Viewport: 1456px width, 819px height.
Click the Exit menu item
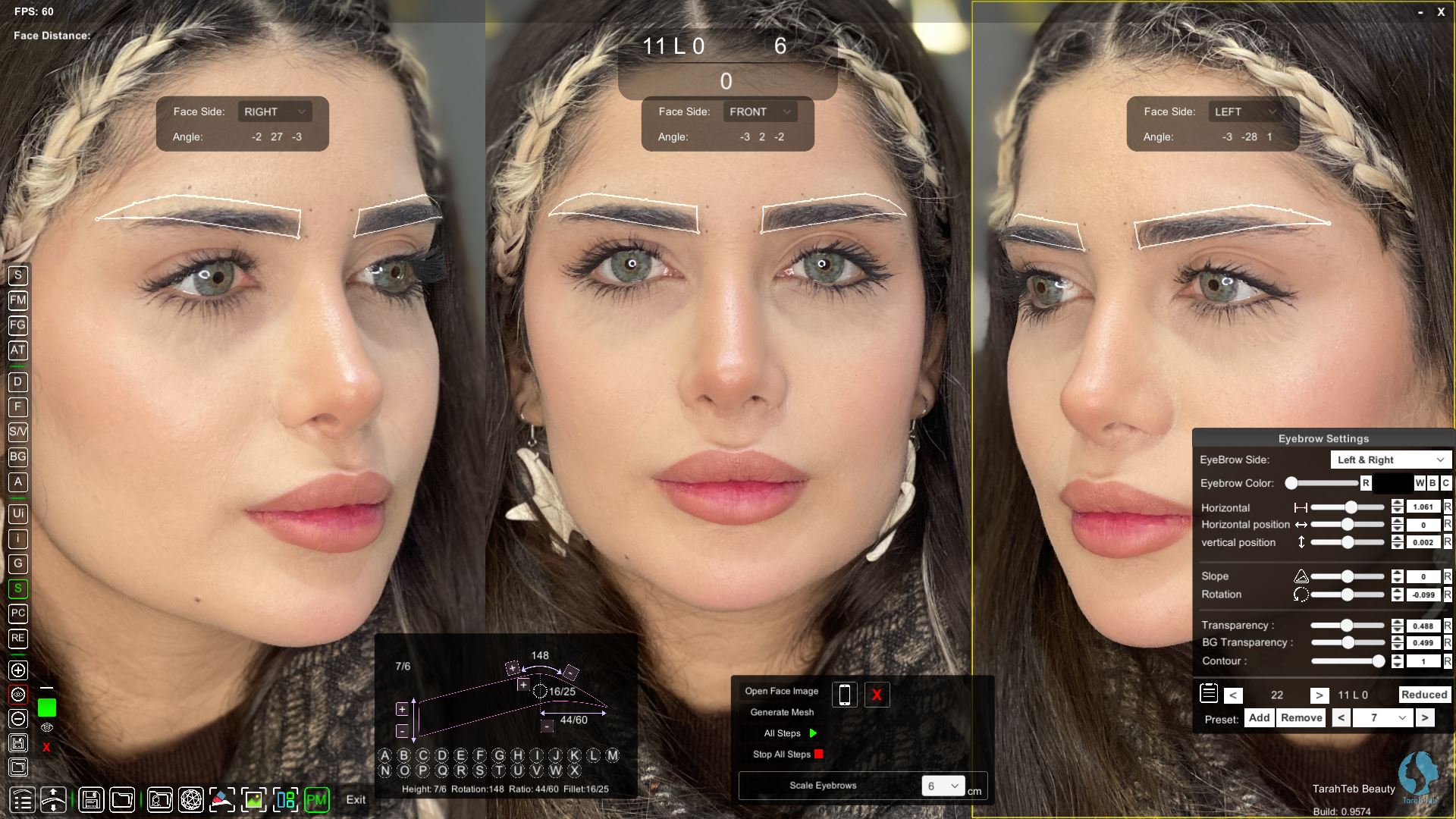click(356, 800)
